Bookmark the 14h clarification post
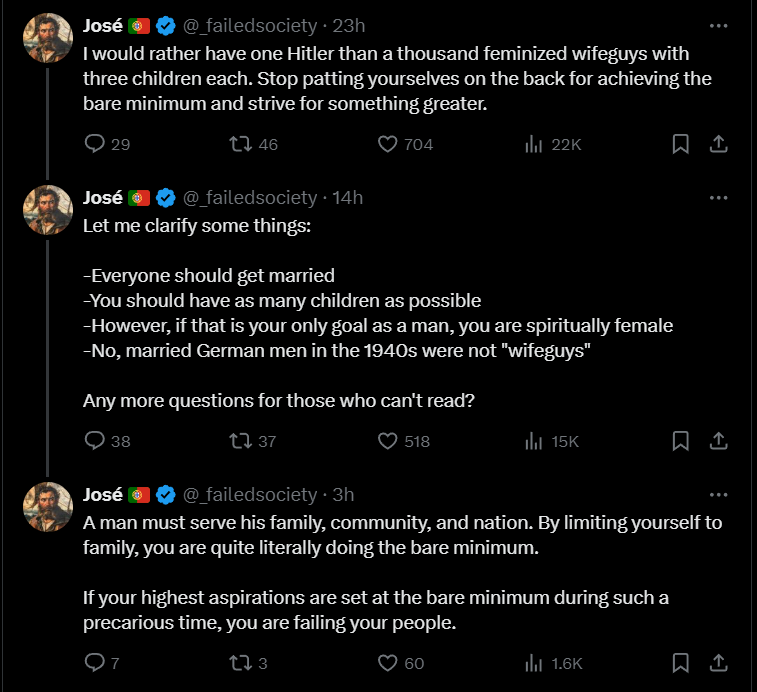The width and height of the screenshot is (757, 692). click(681, 440)
